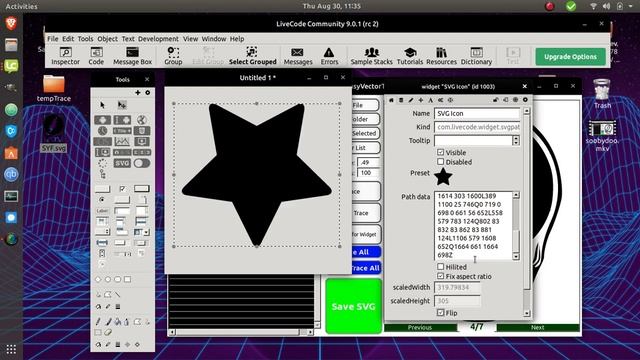Image resolution: width=640 pixels, height=360 pixels.
Task: Open the Message Box
Action: (x=132, y=56)
